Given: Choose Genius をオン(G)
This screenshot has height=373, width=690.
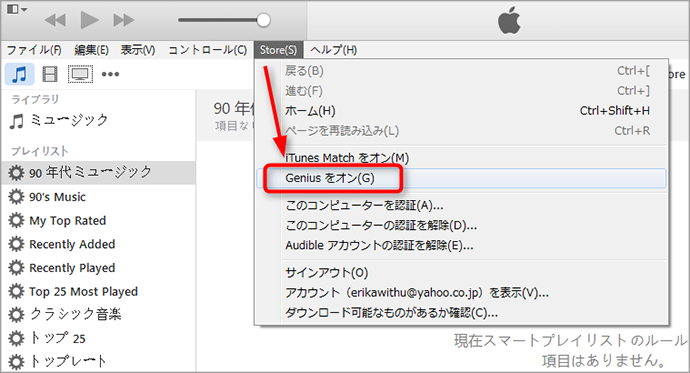Looking at the screenshot, I should [461, 178].
